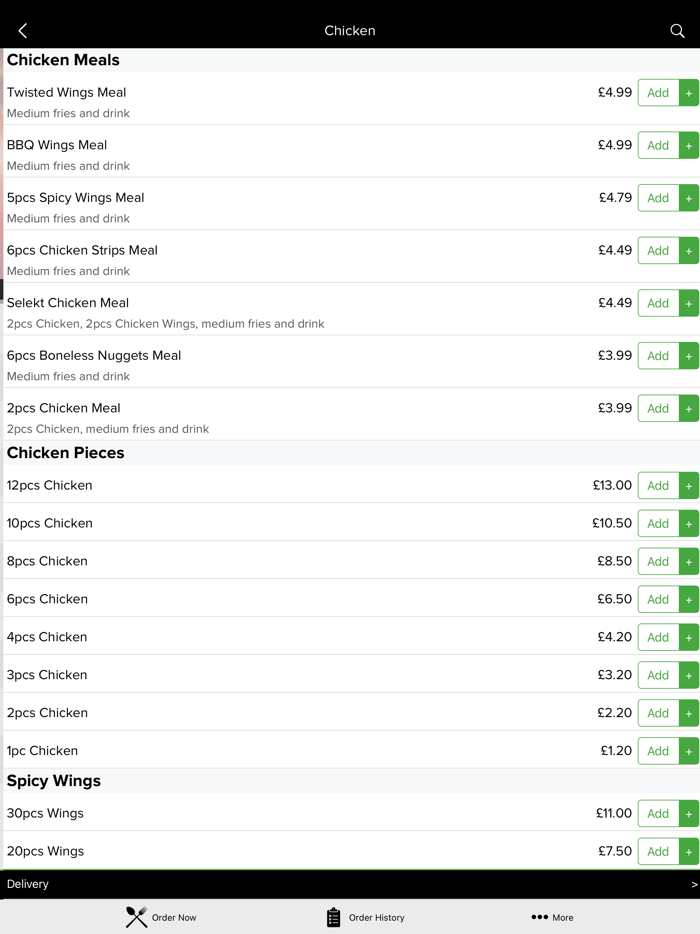Click plus icon for Selekt Chicken Meal
The height and width of the screenshot is (934, 700).
[x=689, y=304]
